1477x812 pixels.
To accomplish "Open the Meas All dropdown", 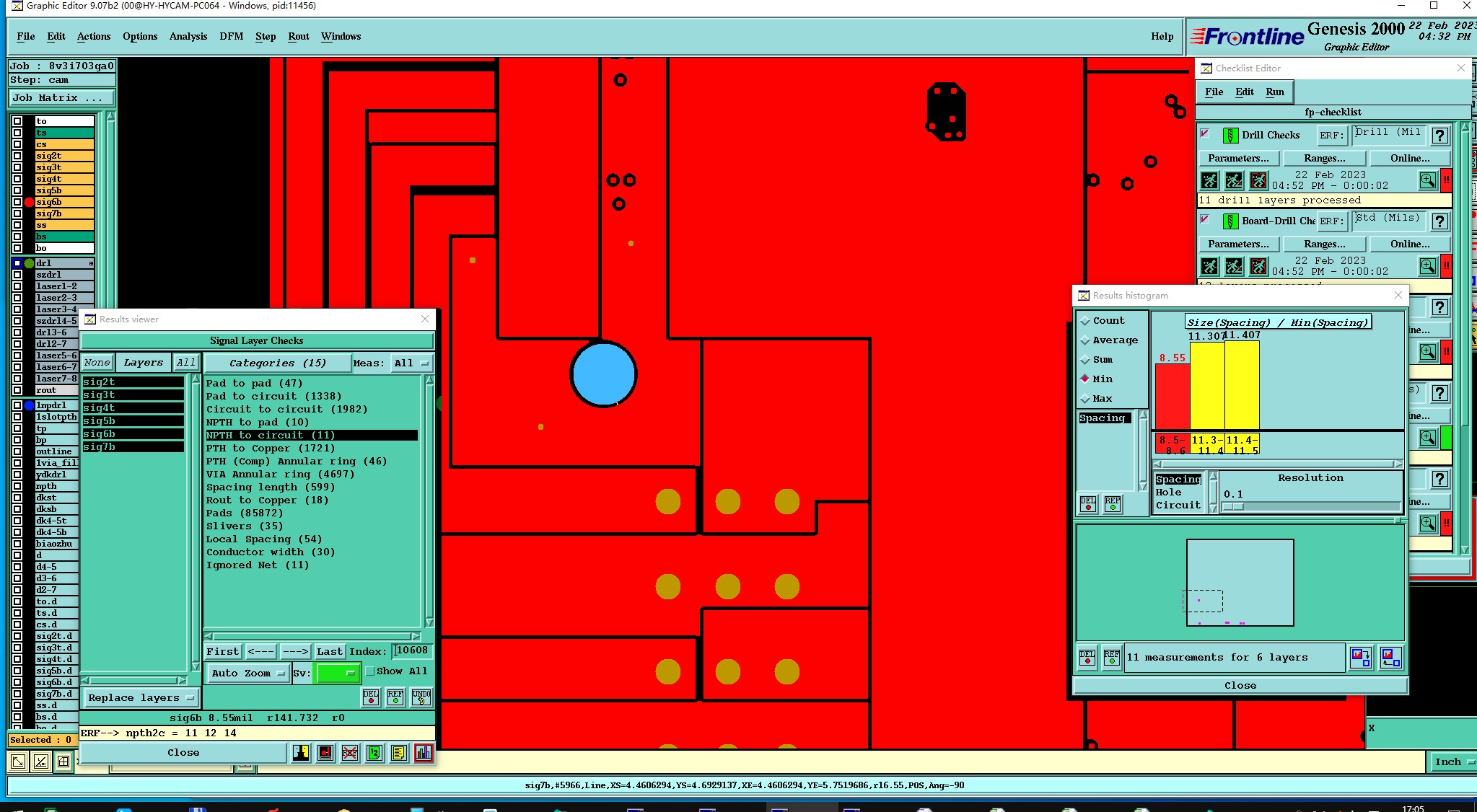I will 411,363.
